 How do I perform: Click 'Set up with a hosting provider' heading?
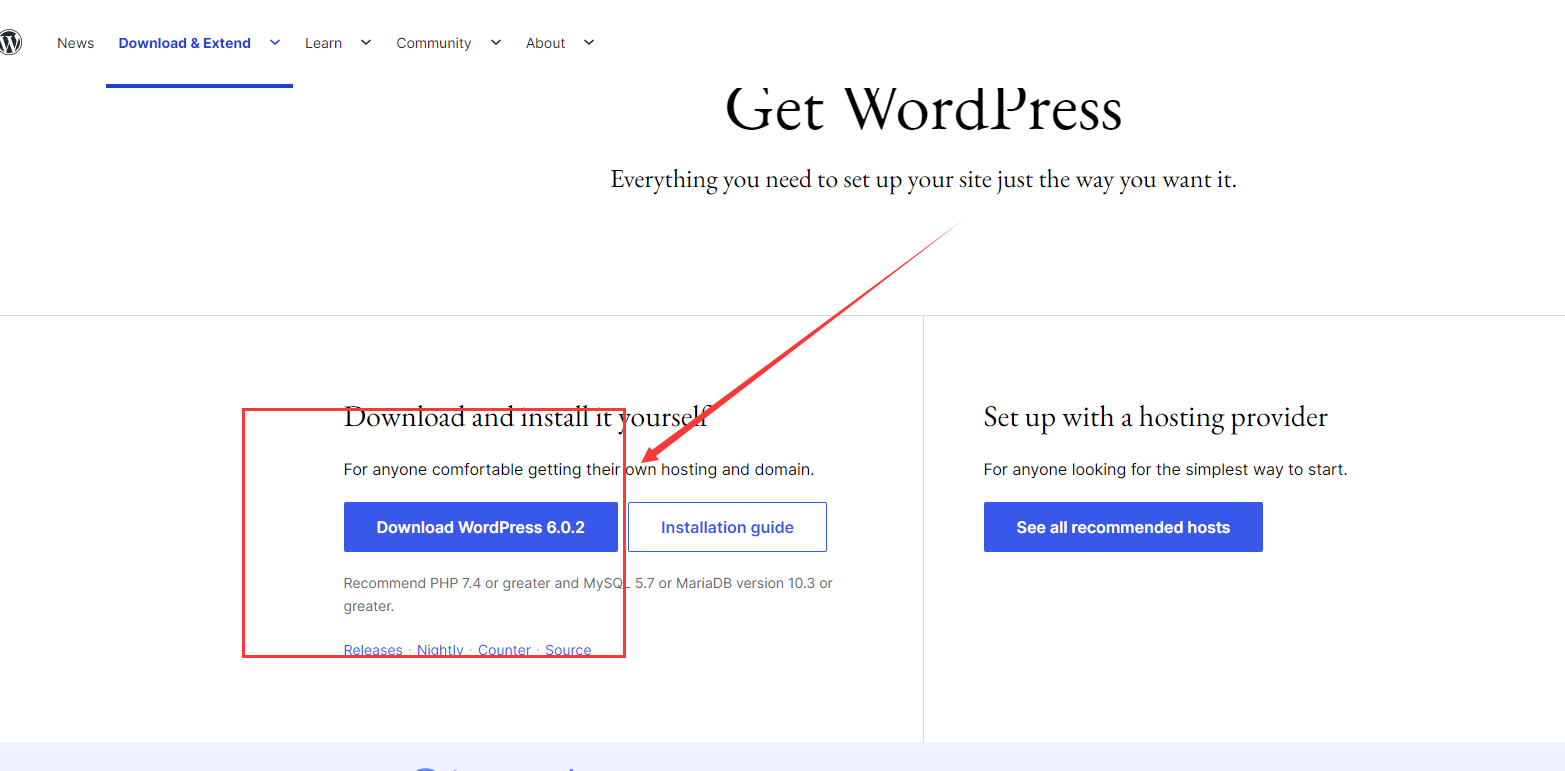click(1156, 417)
